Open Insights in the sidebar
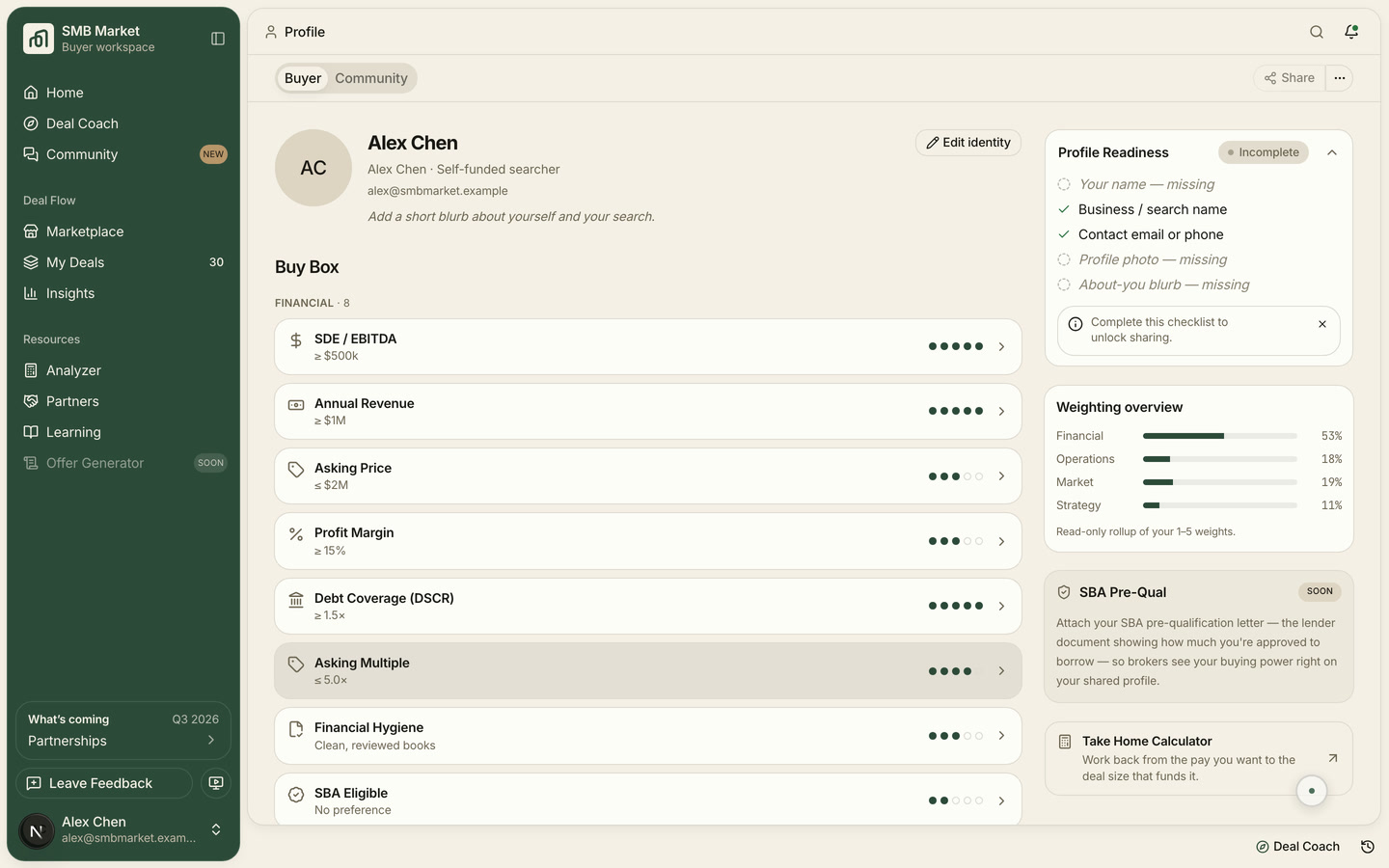 (x=123, y=293)
